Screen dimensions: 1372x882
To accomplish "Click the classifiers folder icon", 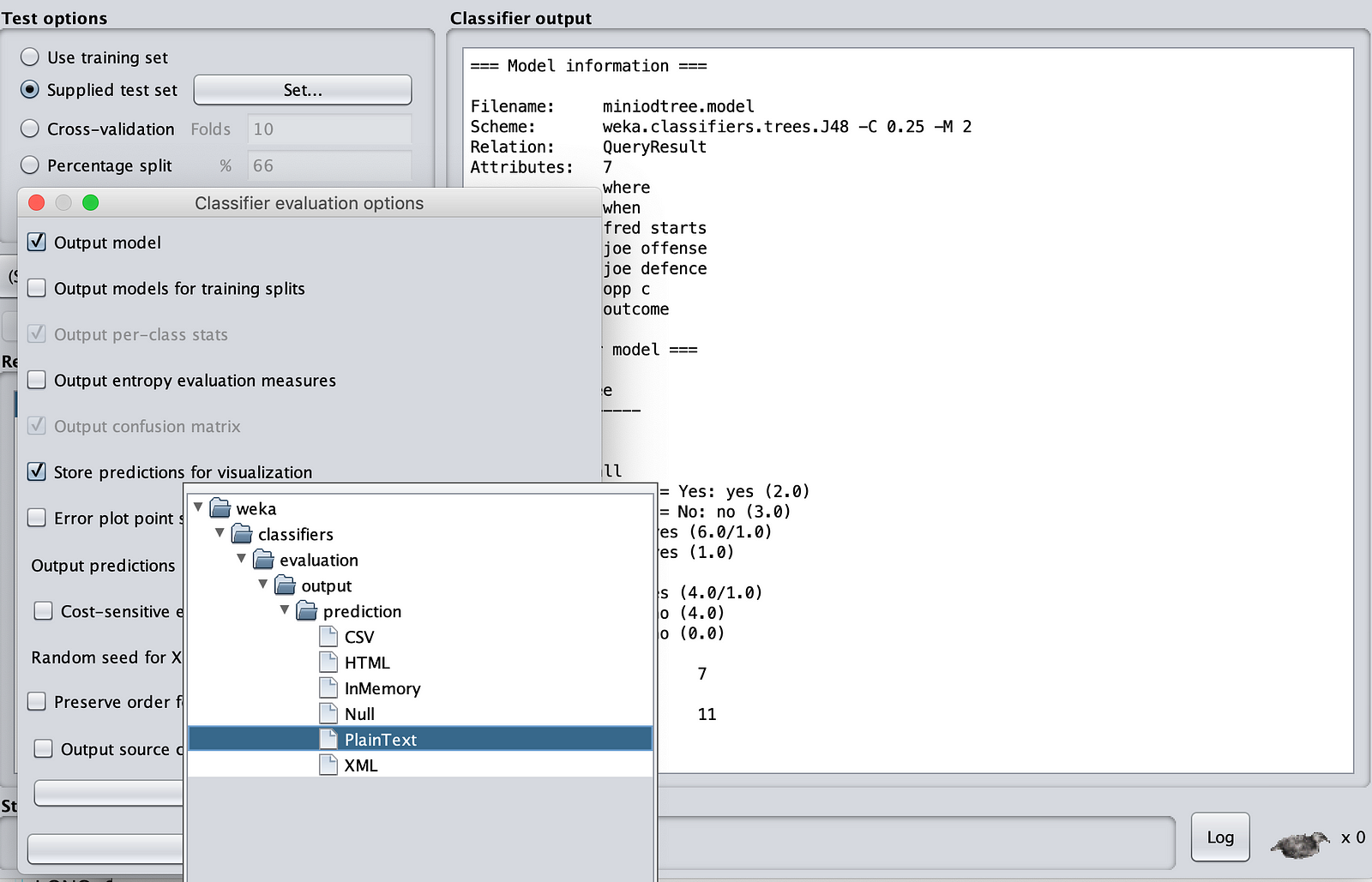I will (x=242, y=534).
